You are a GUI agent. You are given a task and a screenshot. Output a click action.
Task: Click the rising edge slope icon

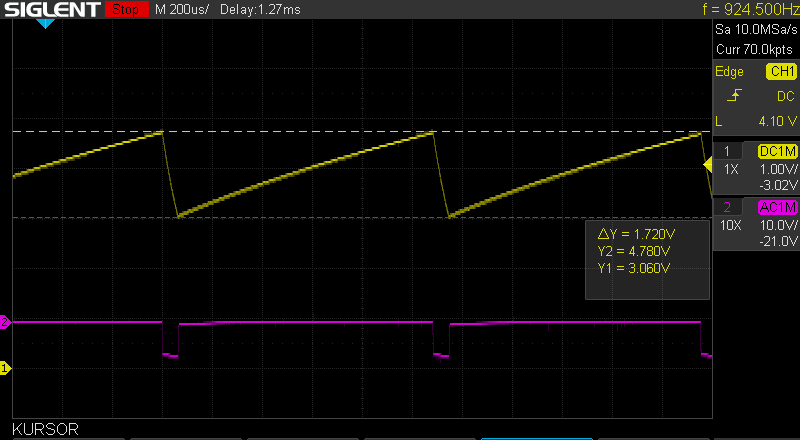coord(734,96)
